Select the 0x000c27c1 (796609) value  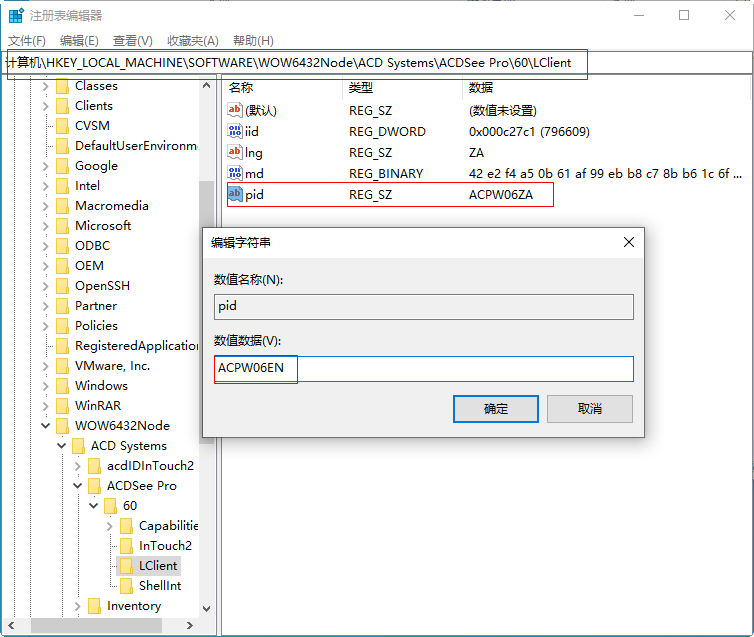529,132
